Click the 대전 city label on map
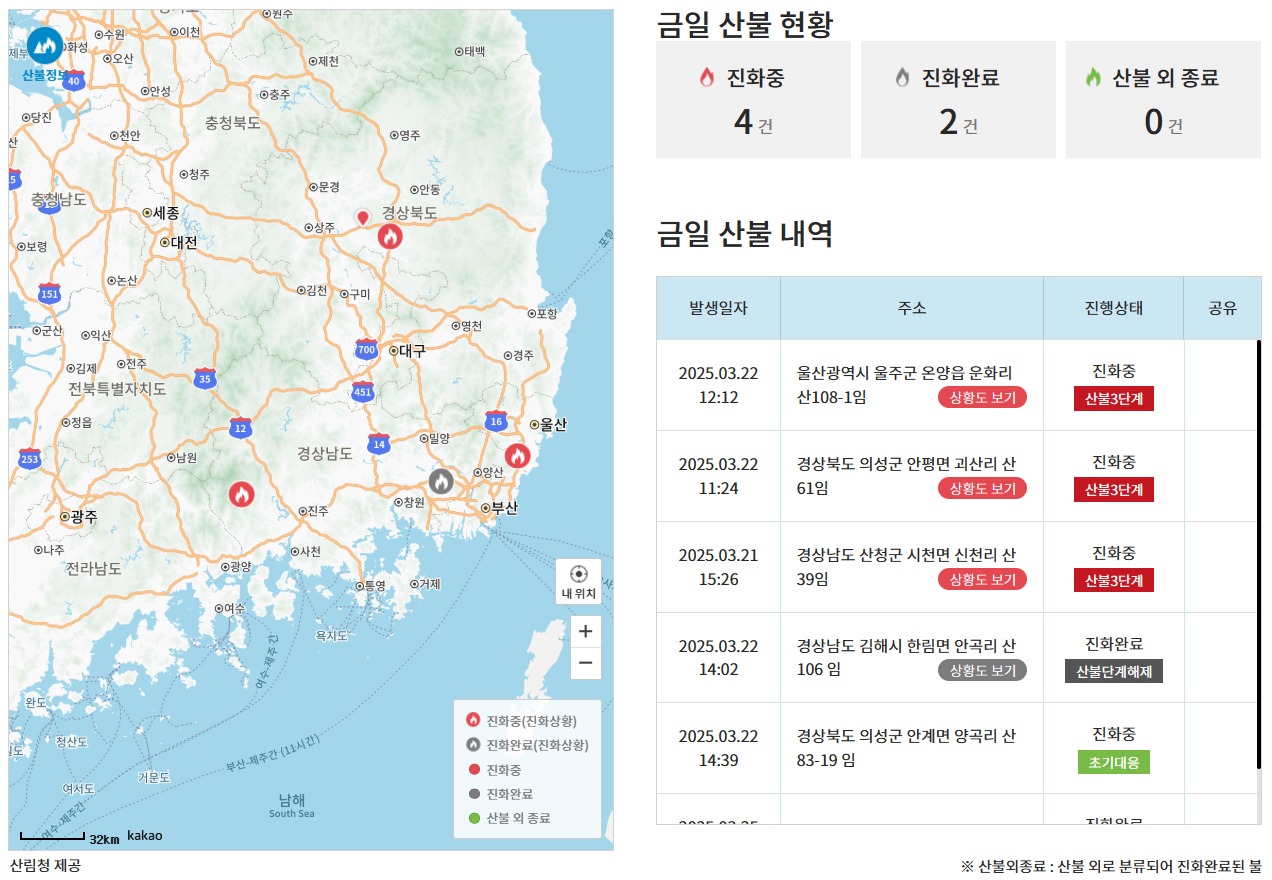This screenshot has height=880, width=1272. [x=179, y=242]
